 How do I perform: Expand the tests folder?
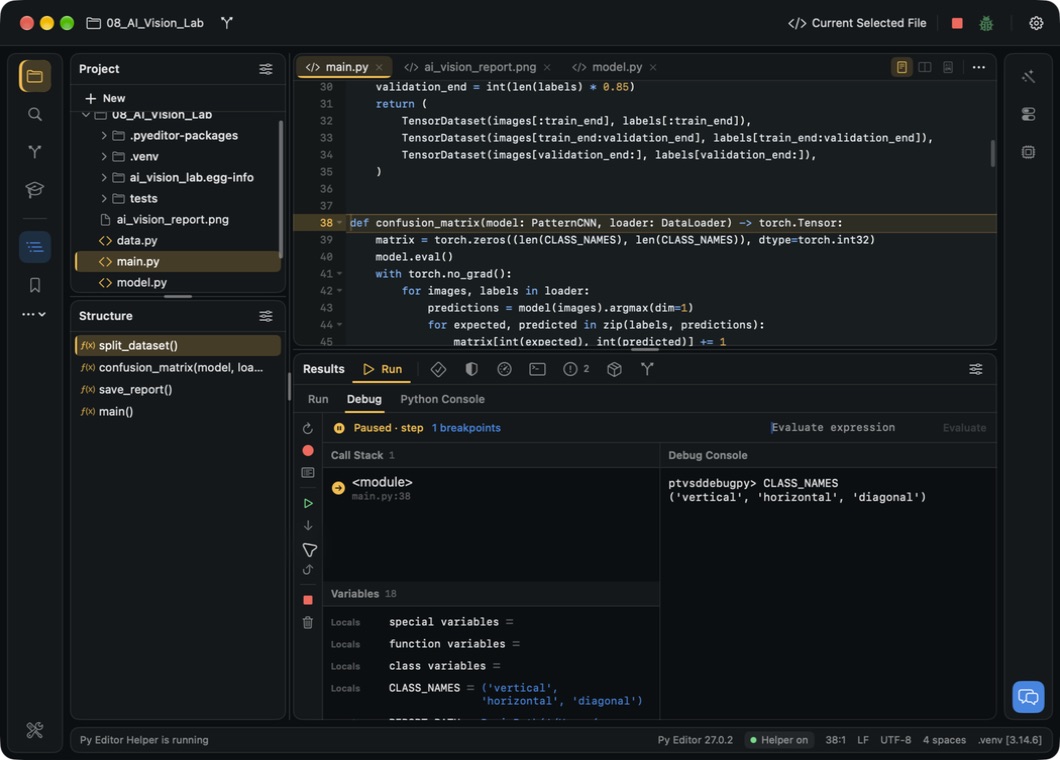(x=103, y=198)
